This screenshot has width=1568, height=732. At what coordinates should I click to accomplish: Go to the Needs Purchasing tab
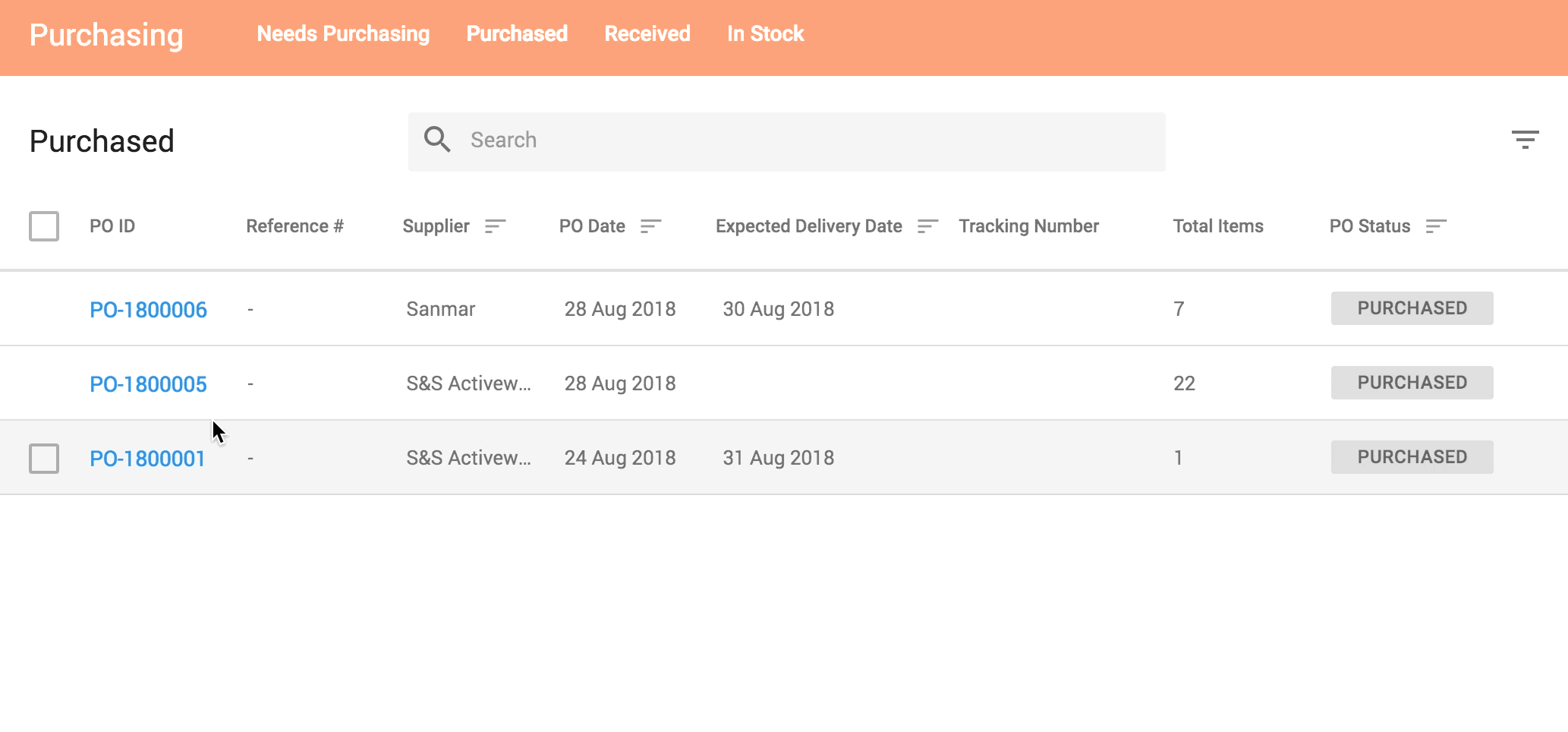pyautogui.click(x=343, y=33)
